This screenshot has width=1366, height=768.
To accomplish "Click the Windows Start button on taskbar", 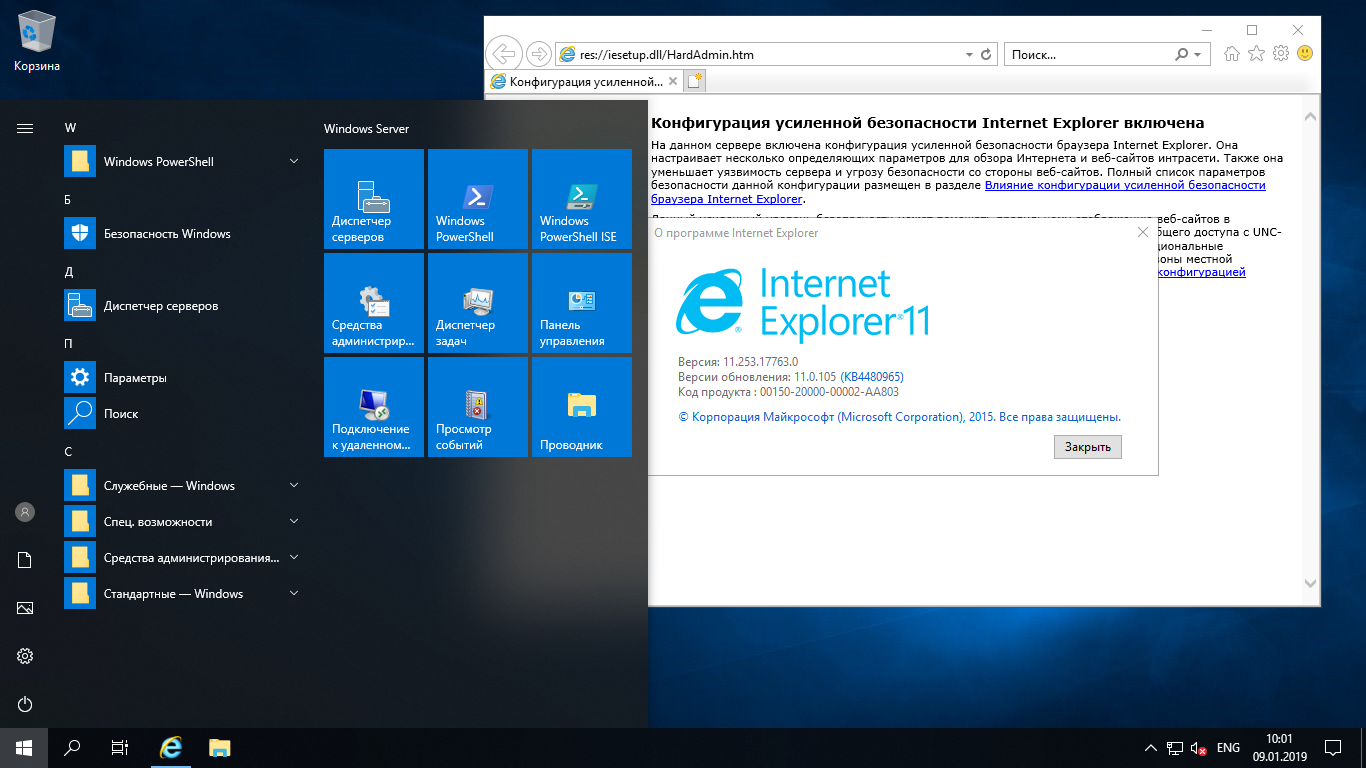I will 24,747.
